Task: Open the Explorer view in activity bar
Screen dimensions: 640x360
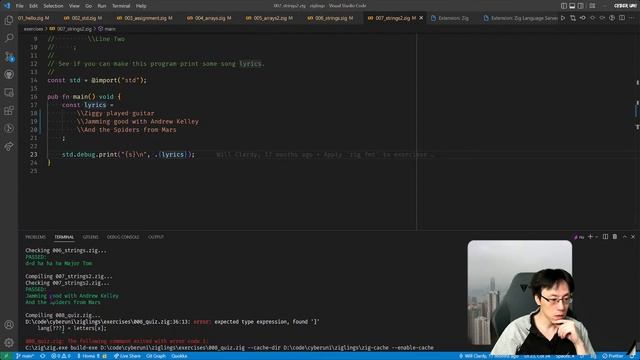Action: 9,20
